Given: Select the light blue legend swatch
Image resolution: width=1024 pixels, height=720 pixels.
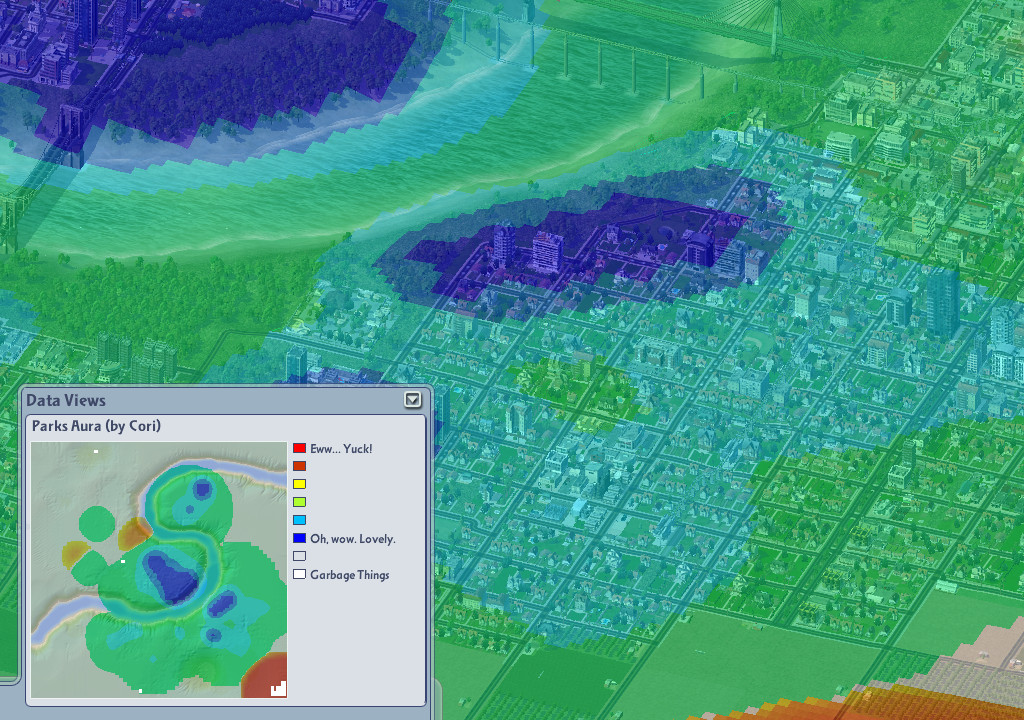Looking at the screenshot, I should [299, 520].
